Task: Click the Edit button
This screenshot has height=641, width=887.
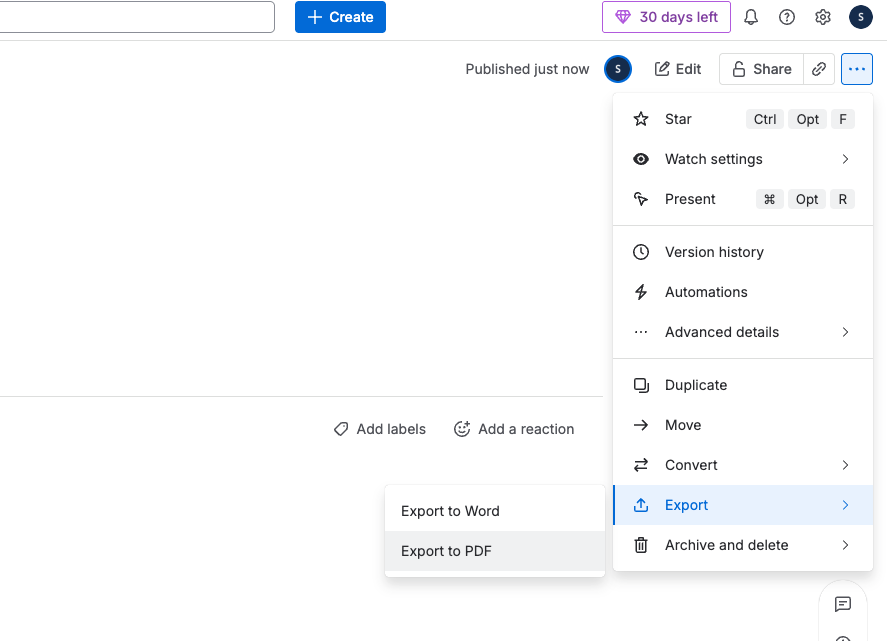Action: [677, 69]
